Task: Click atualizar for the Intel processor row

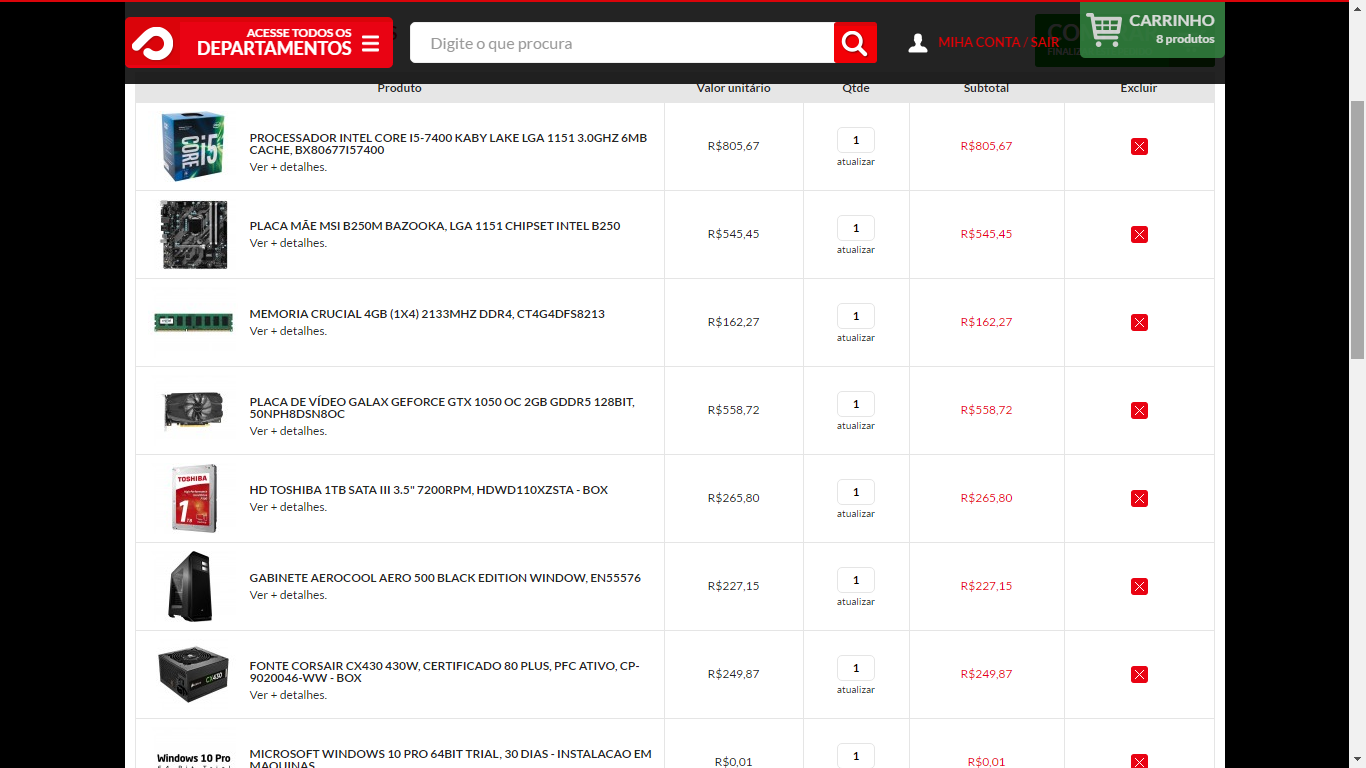Action: tap(856, 162)
